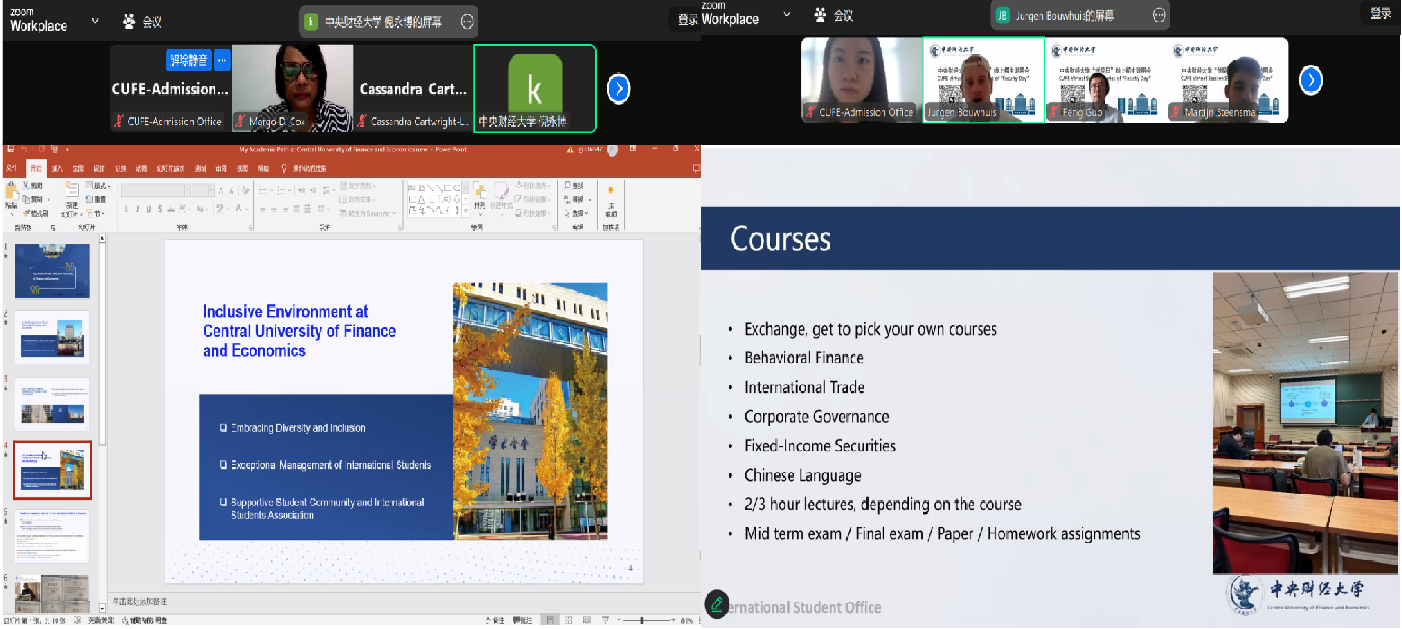Viewport: 1402px width, 629px height.
Task: Click the blue unmute button on CUFE-Admission tile
Action: (188, 60)
